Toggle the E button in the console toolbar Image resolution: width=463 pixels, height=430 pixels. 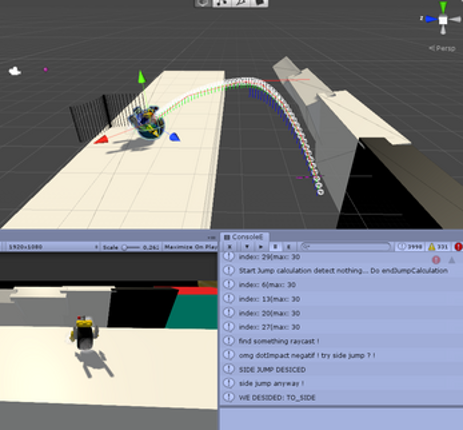tap(289, 247)
